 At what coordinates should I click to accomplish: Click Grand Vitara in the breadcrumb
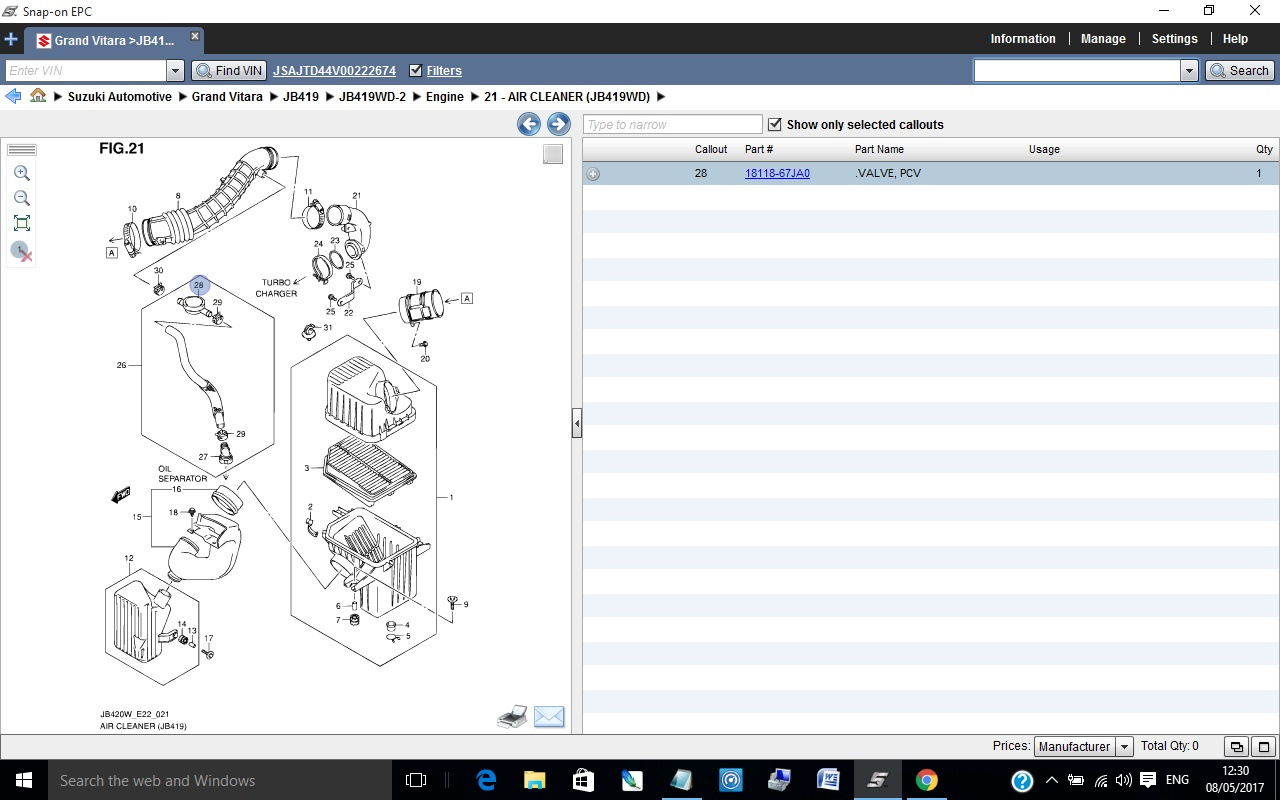(x=227, y=96)
